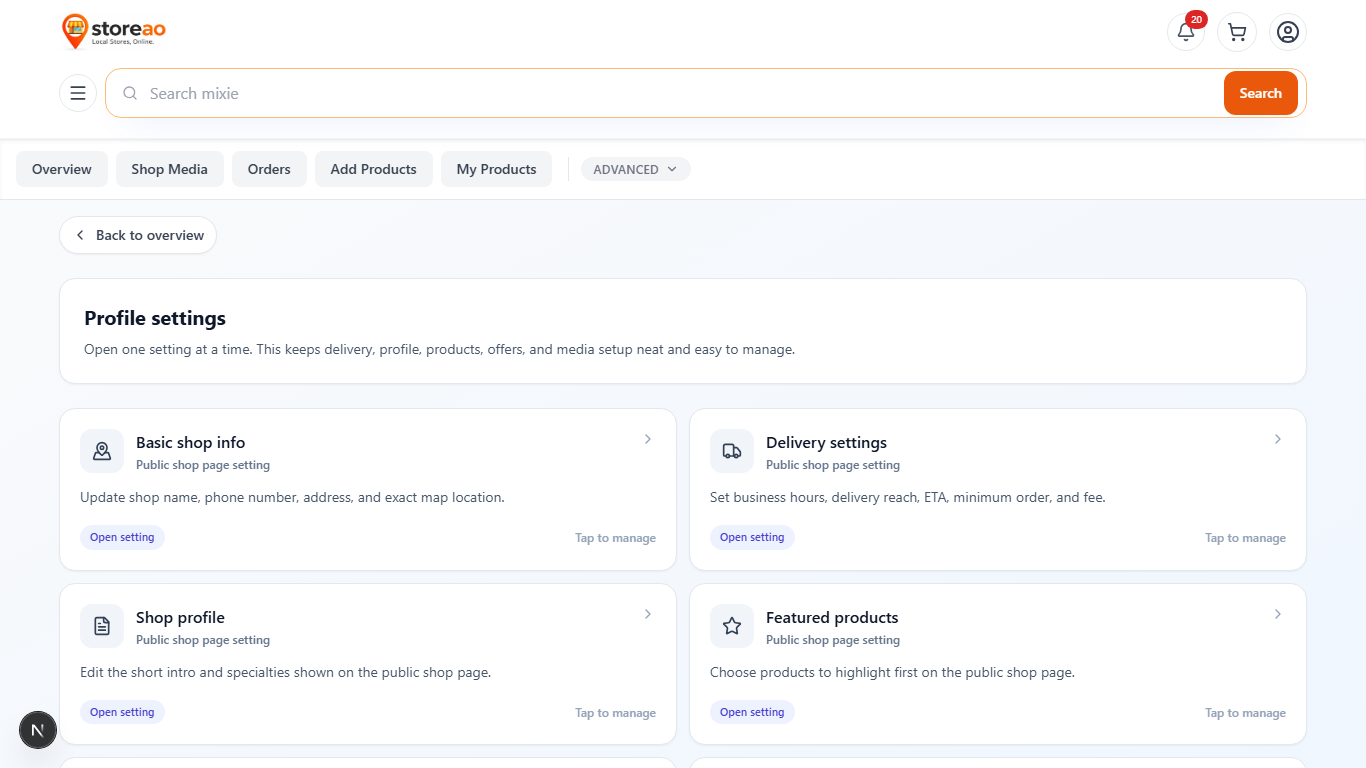Click chevron on Shop profile card

pyautogui.click(x=648, y=614)
